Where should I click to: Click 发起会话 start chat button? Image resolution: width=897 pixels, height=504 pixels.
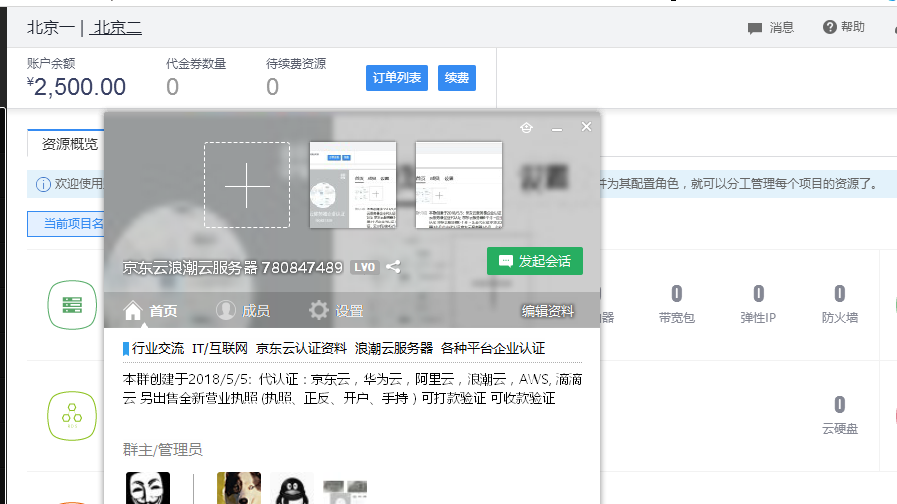535,261
